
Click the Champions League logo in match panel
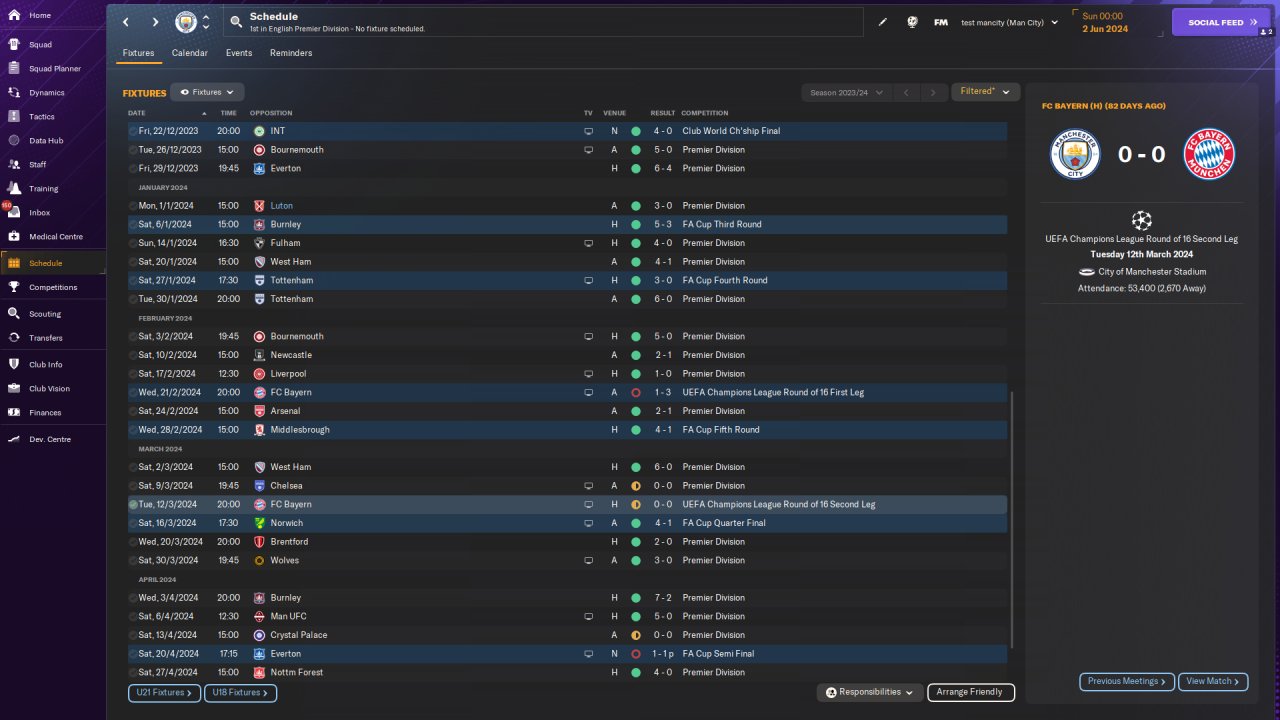point(1141,220)
